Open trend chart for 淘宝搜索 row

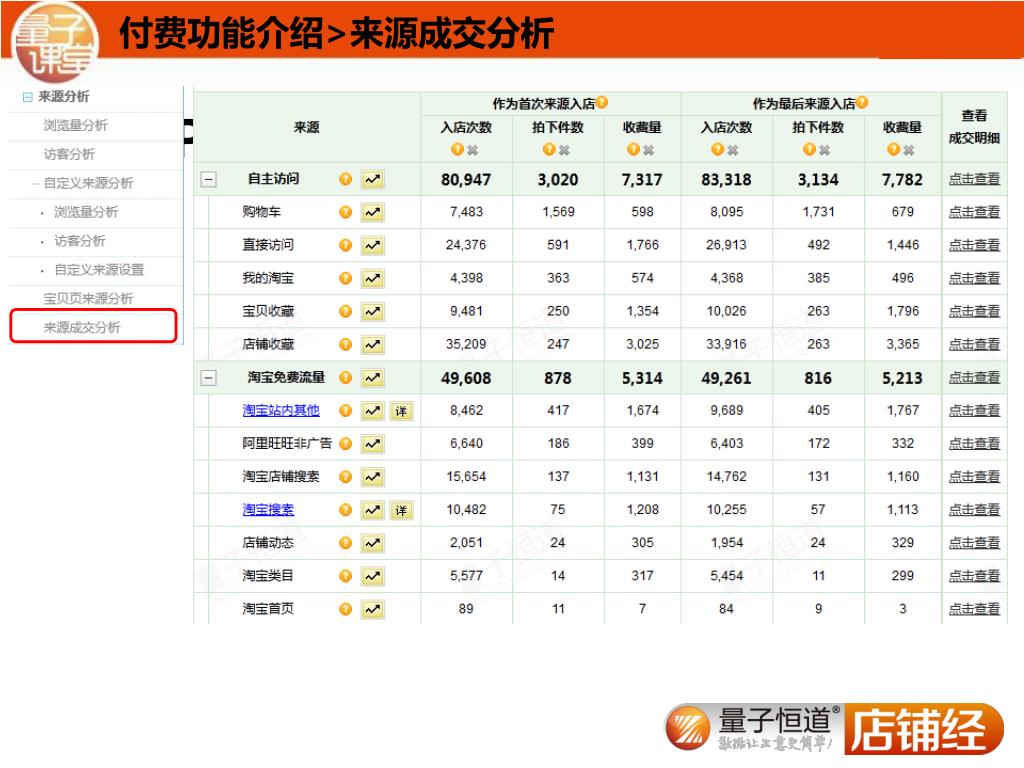click(372, 510)
